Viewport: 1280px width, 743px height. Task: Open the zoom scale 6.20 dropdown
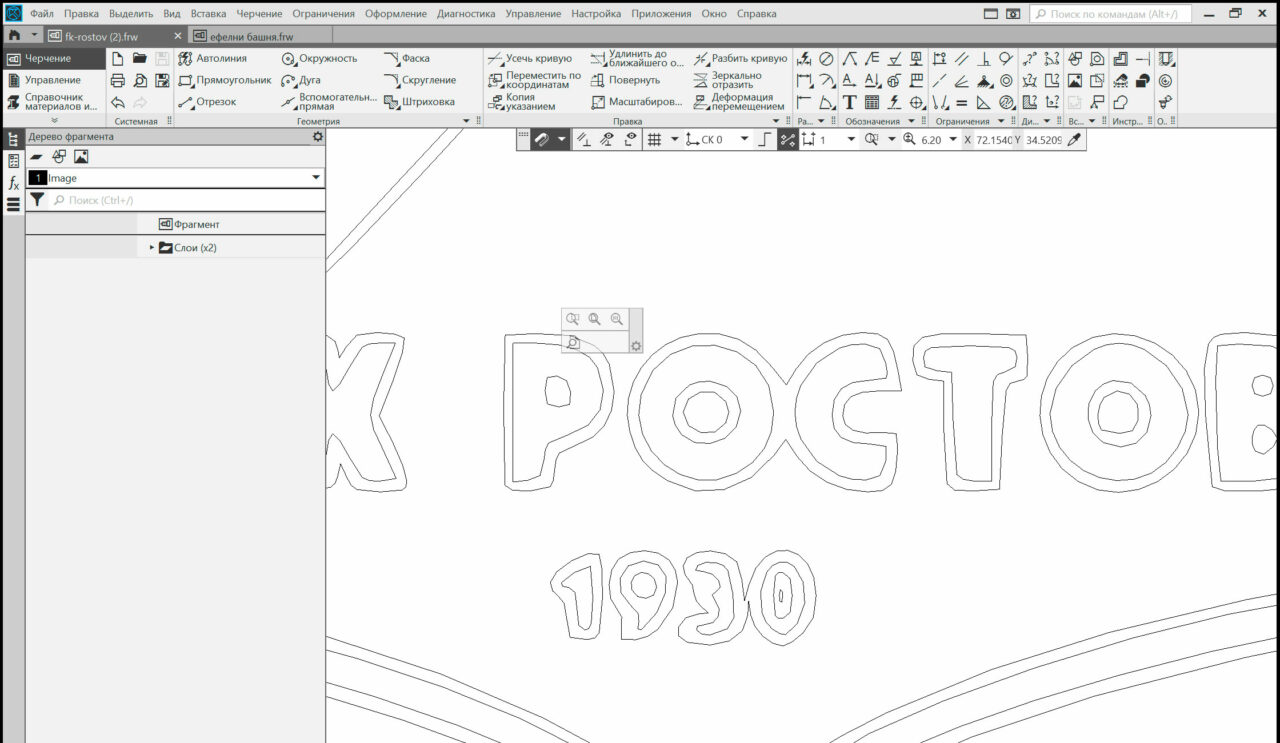(953, 140)
